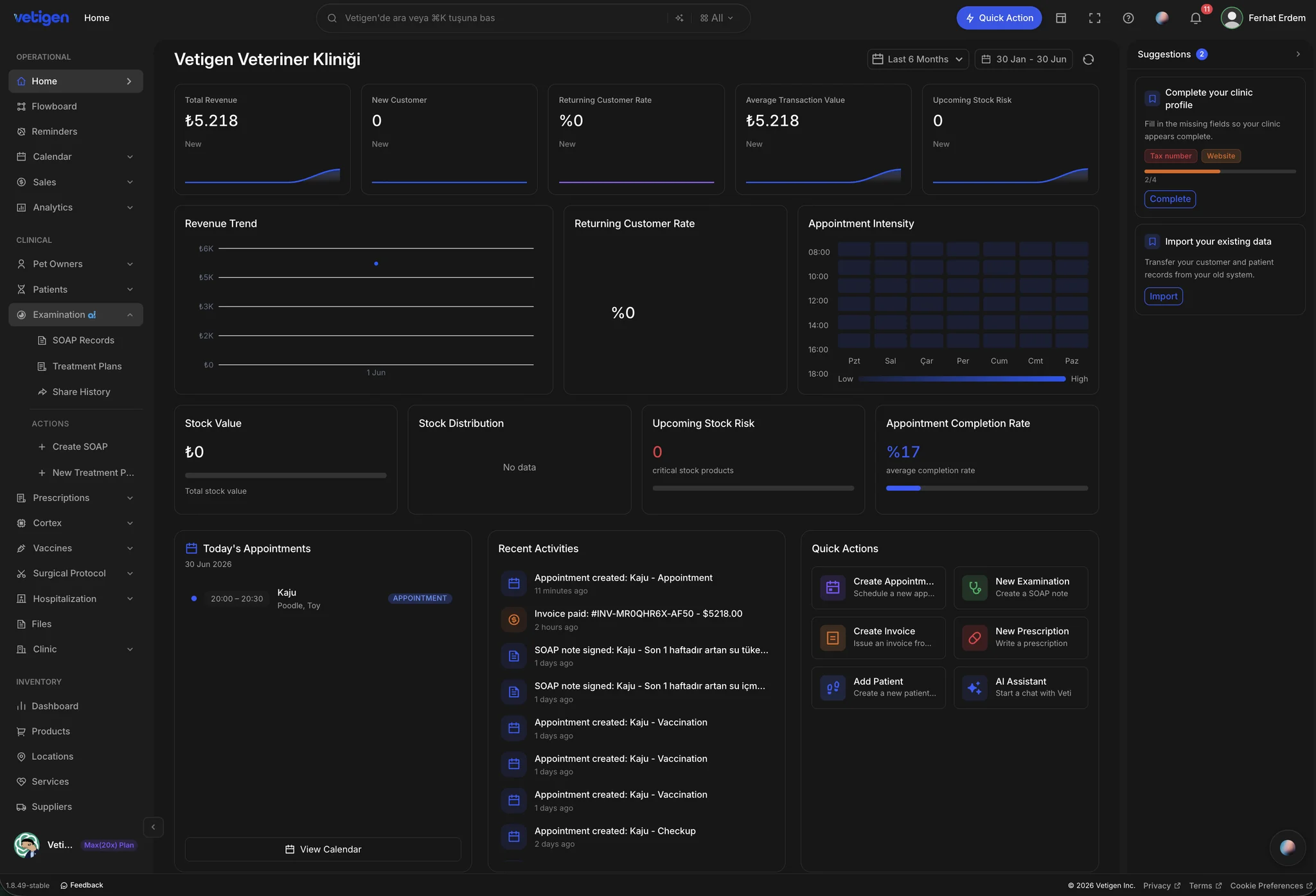Click the Create Appointment calendar icon
The height and width of the screenshot is (896, 1316).
pos(833,588)
